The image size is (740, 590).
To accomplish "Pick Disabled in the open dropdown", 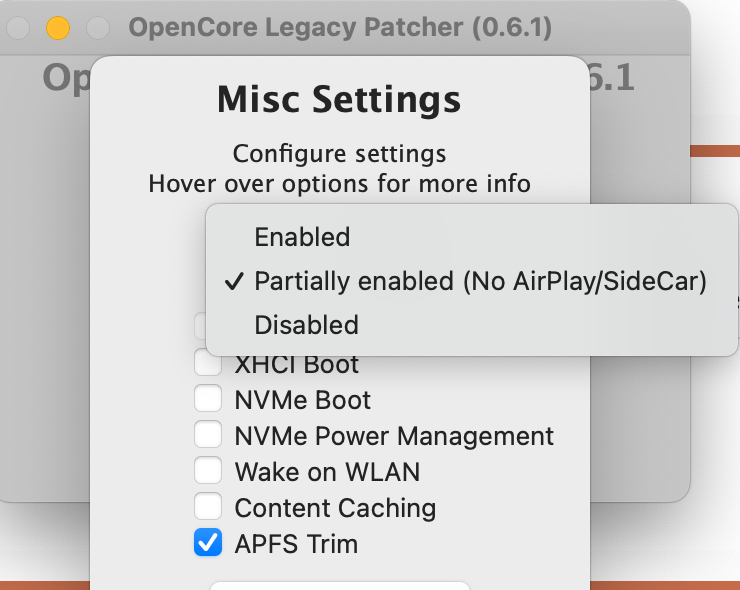I will tap(306, 325).
